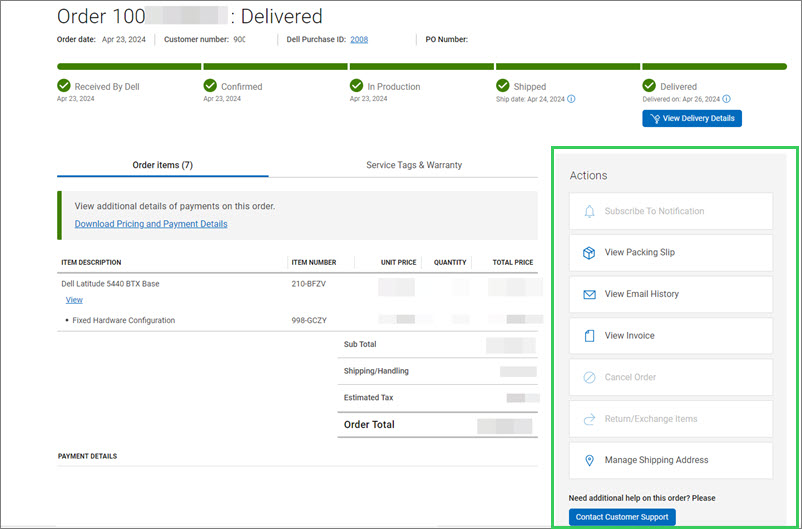
Task: Expand the View link under Dell Latitude 5440
Action: pos(74,300)
